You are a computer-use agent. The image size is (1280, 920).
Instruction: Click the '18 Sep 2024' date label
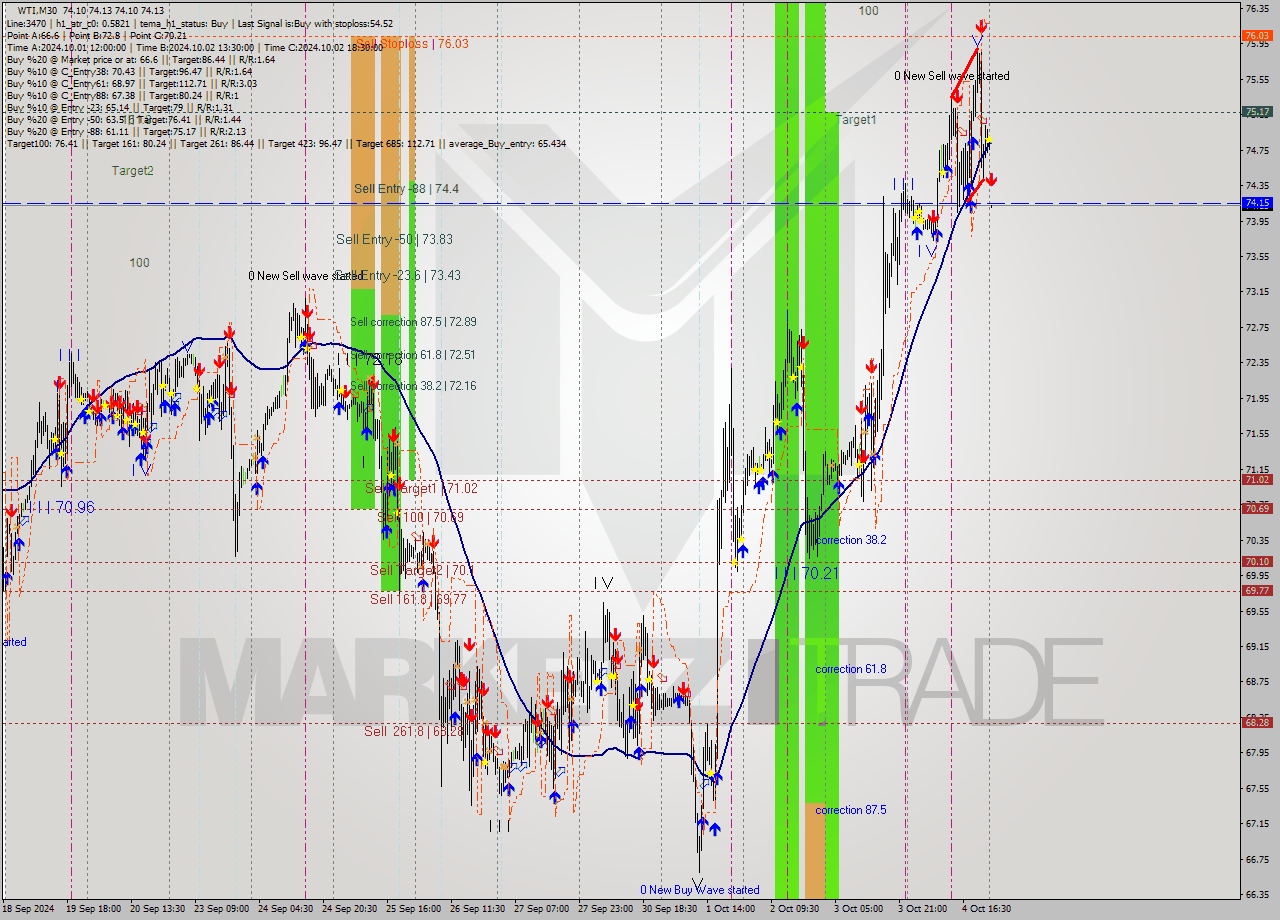pos(27,909)
